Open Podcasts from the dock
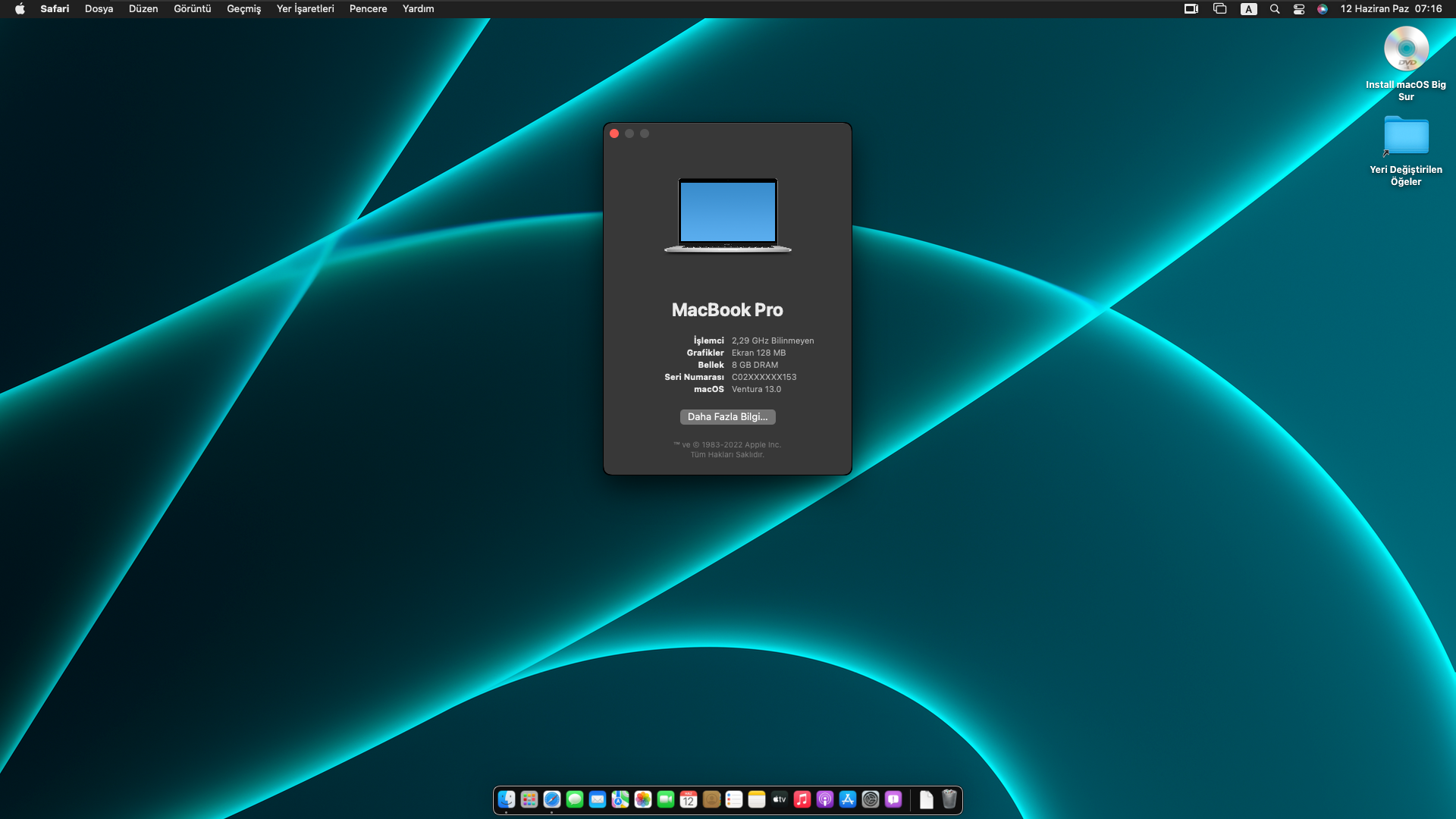The image size is (1456, 819). [825, 799]
